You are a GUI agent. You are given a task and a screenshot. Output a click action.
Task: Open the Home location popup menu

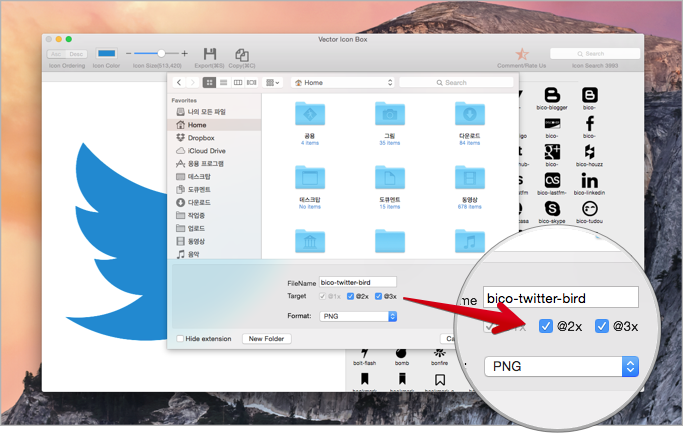click(342, 82)
